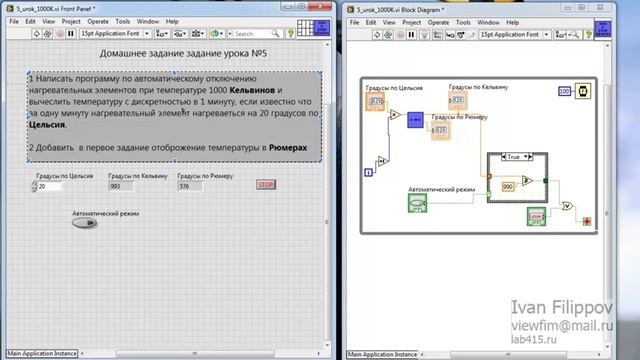Toggle Retain Wire Values in Block Diagram toolbar
640x360 pixels.
(x=437, y=35)
